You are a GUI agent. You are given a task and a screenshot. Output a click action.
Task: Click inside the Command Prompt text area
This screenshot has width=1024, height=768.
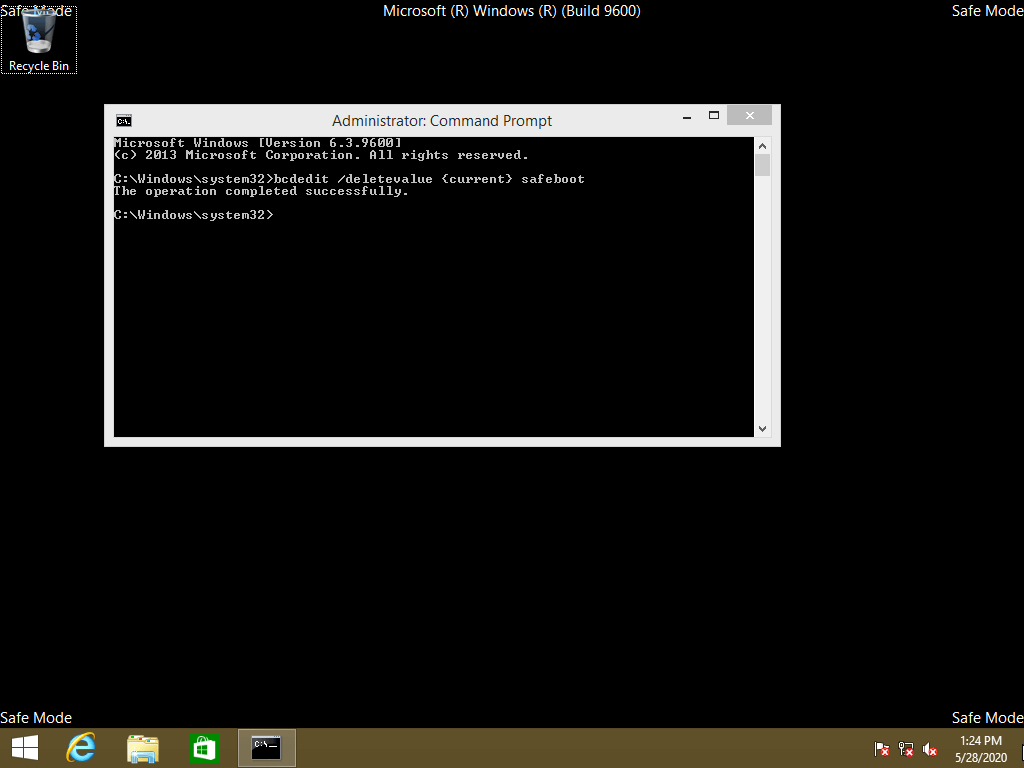(x=430, y=300)
